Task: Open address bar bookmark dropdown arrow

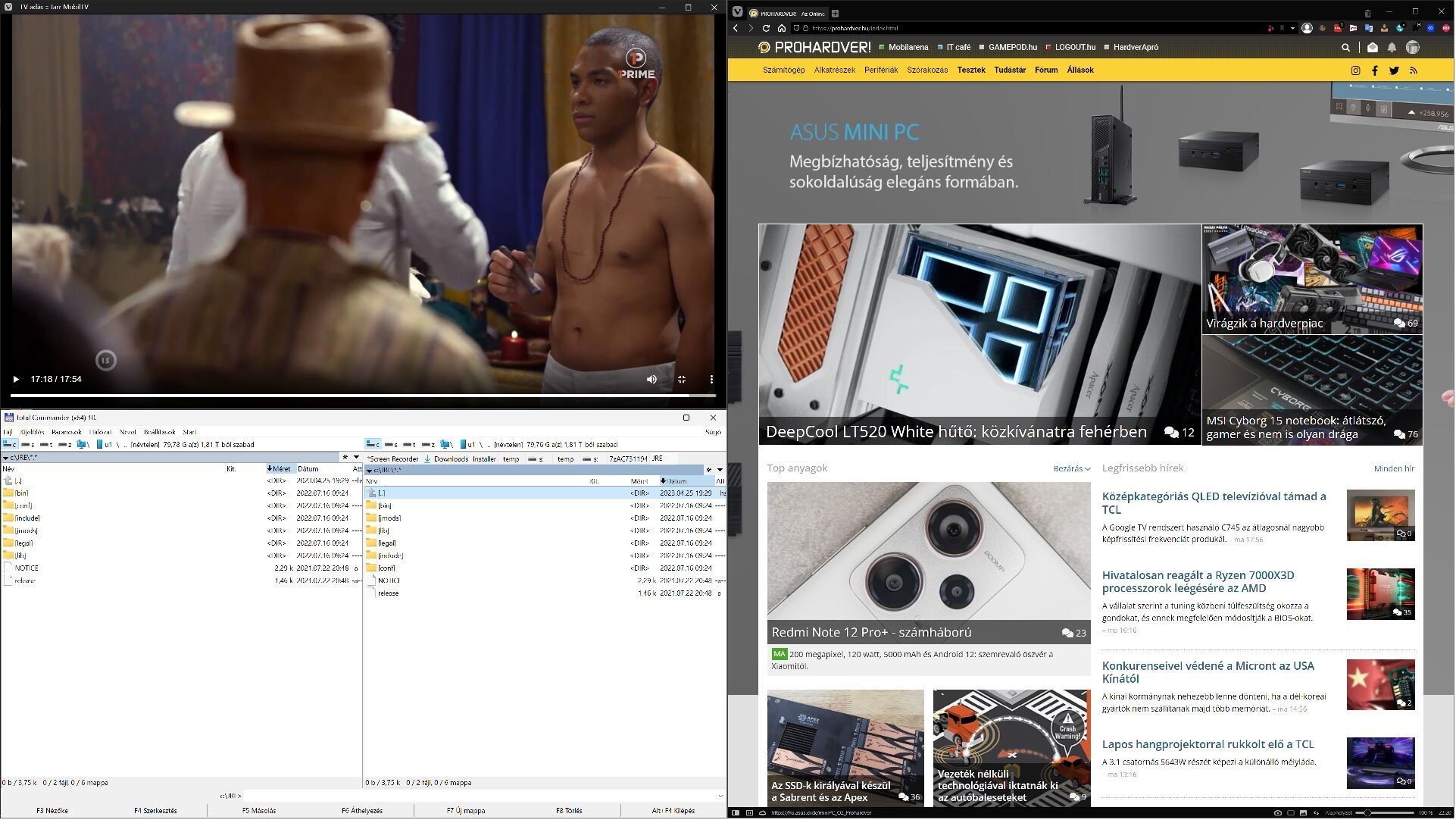Action: tap(1293, 28)
